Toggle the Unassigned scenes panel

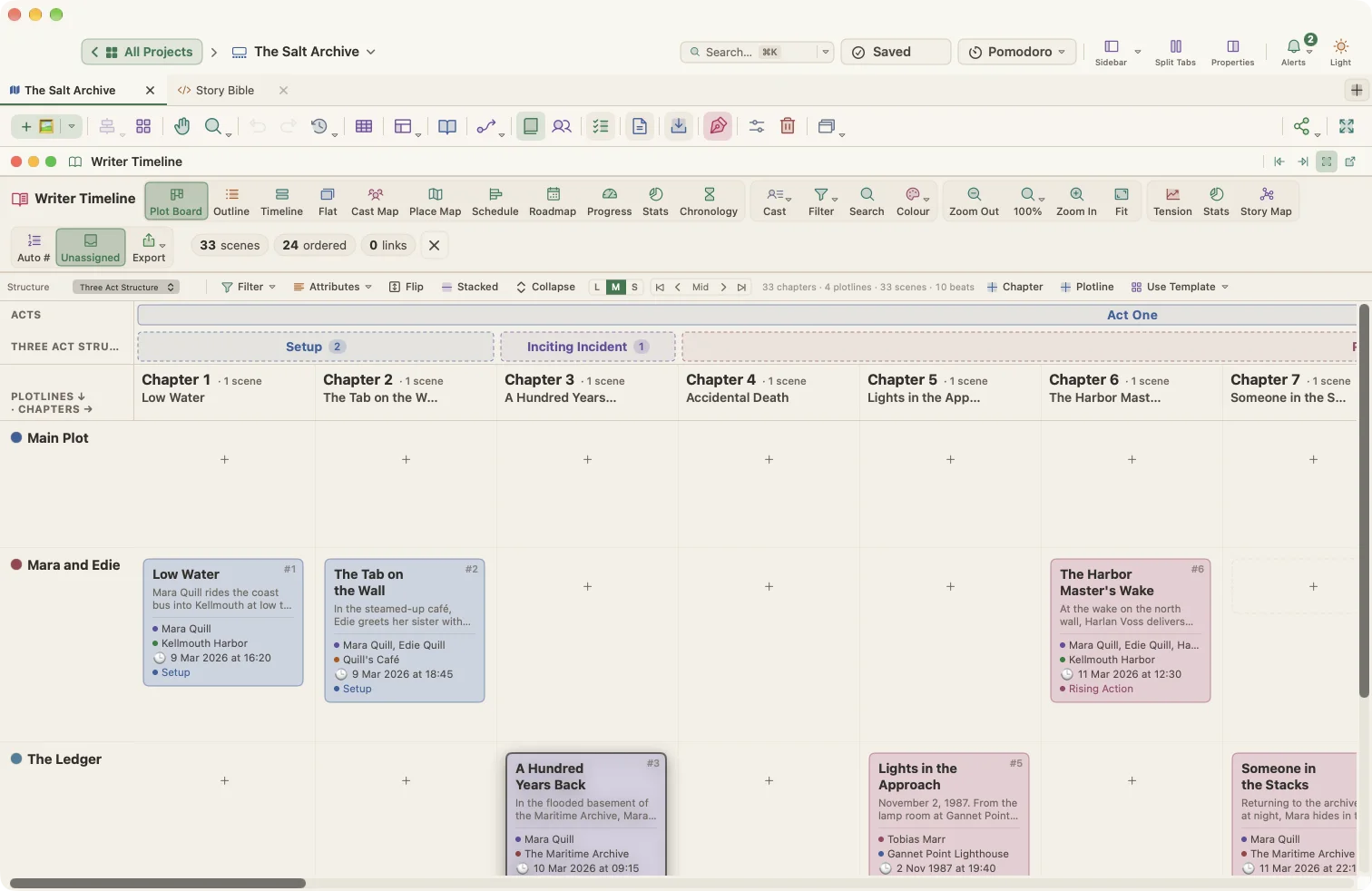click(91, 247)
